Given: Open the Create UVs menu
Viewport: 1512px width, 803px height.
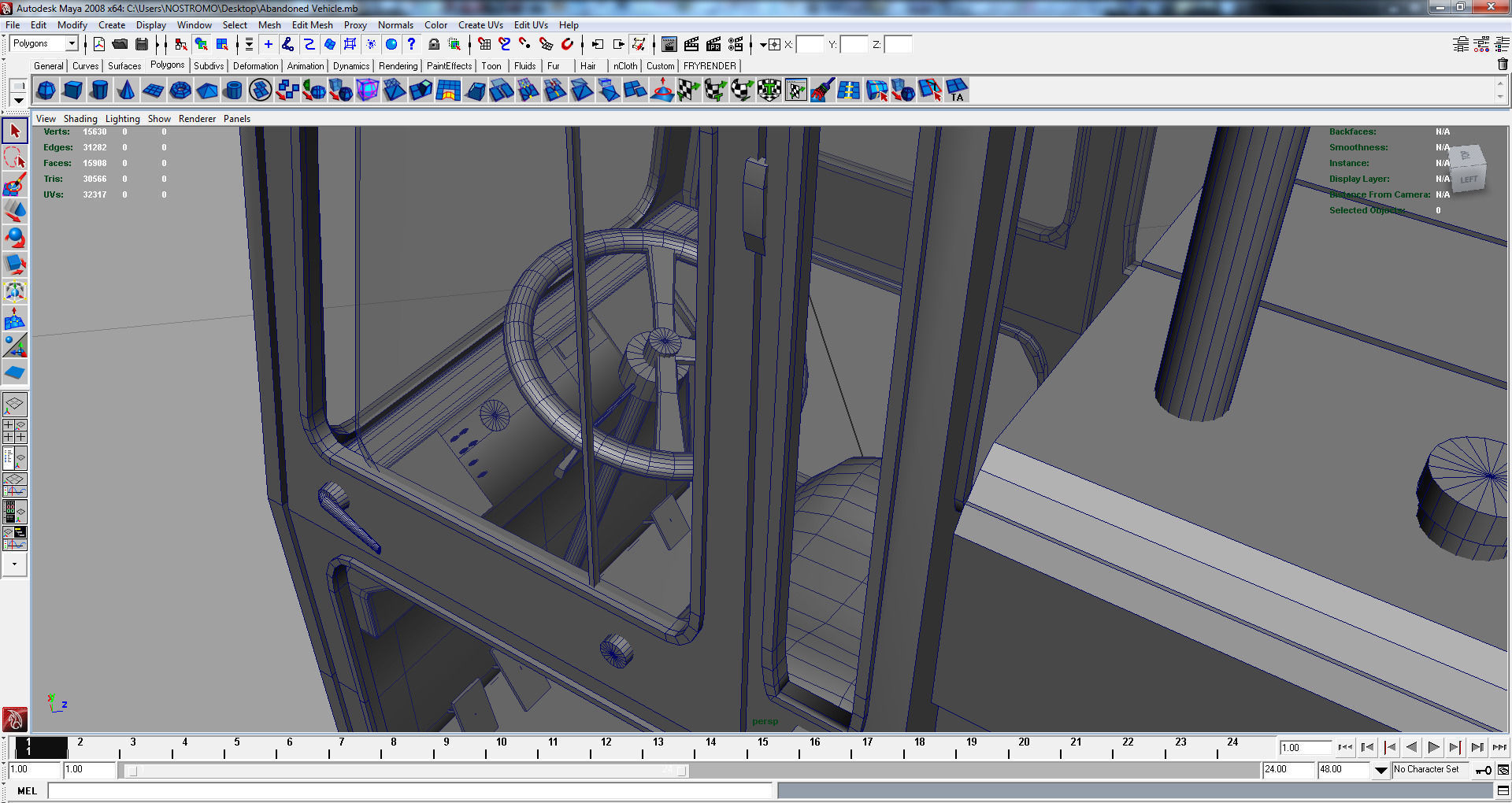Looking at the screenshot, I should [x=480, y=25].
